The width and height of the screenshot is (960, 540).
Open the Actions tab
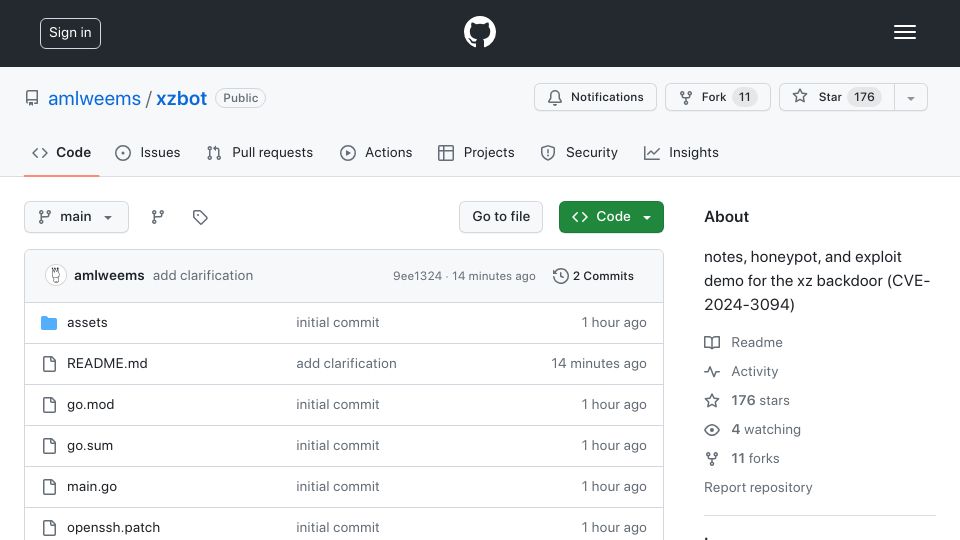click(x=376, y=152)
